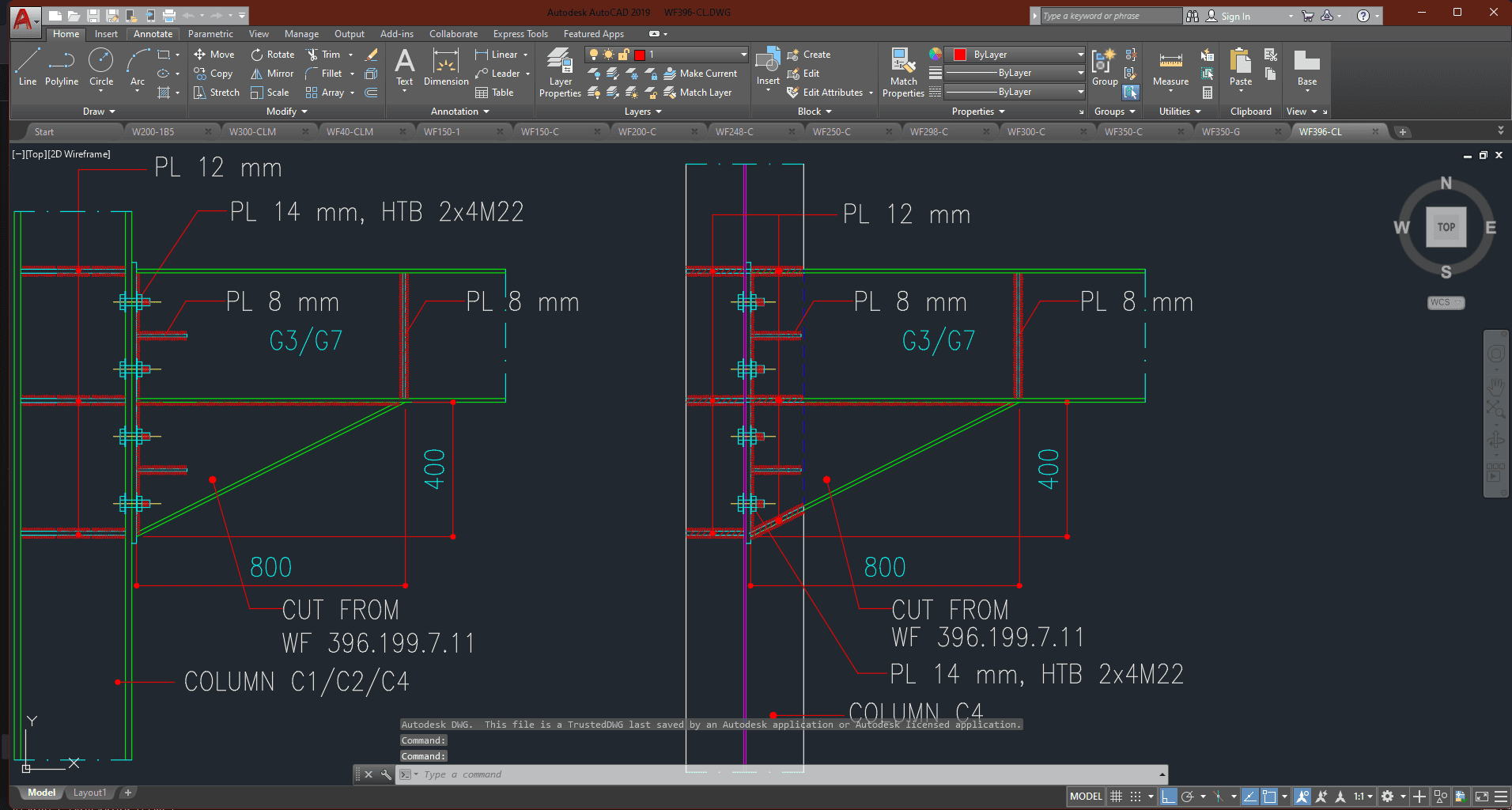Click the Make Current layer button
Screen dimensions: 1512x810
pos(700,74)
